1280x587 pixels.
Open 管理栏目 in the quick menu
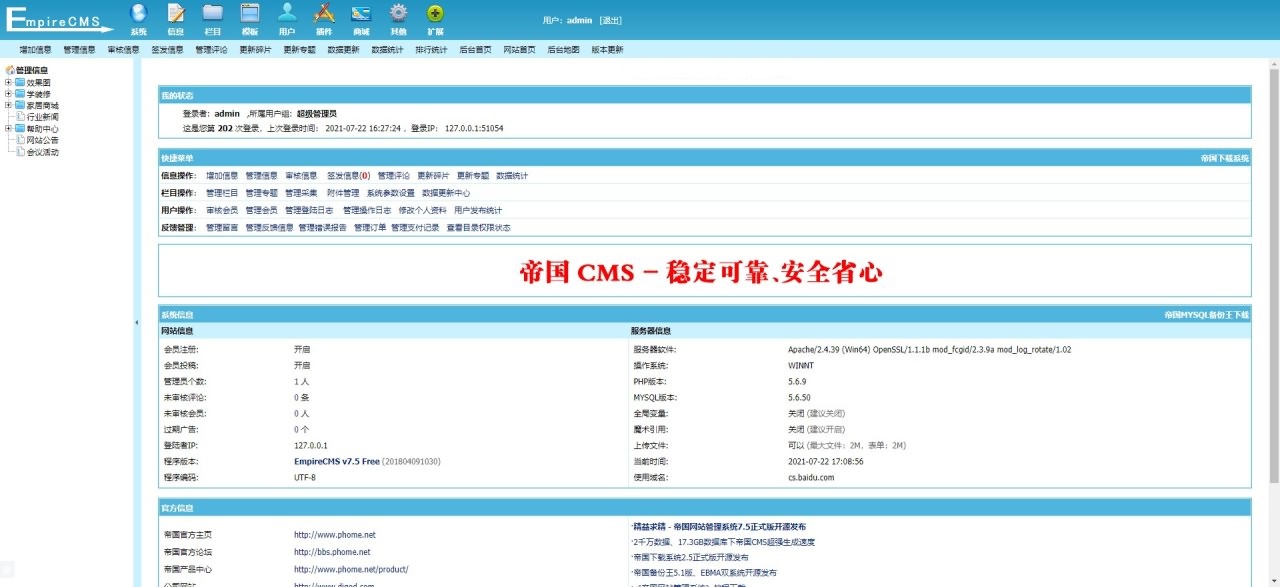[x=222, y=193]
